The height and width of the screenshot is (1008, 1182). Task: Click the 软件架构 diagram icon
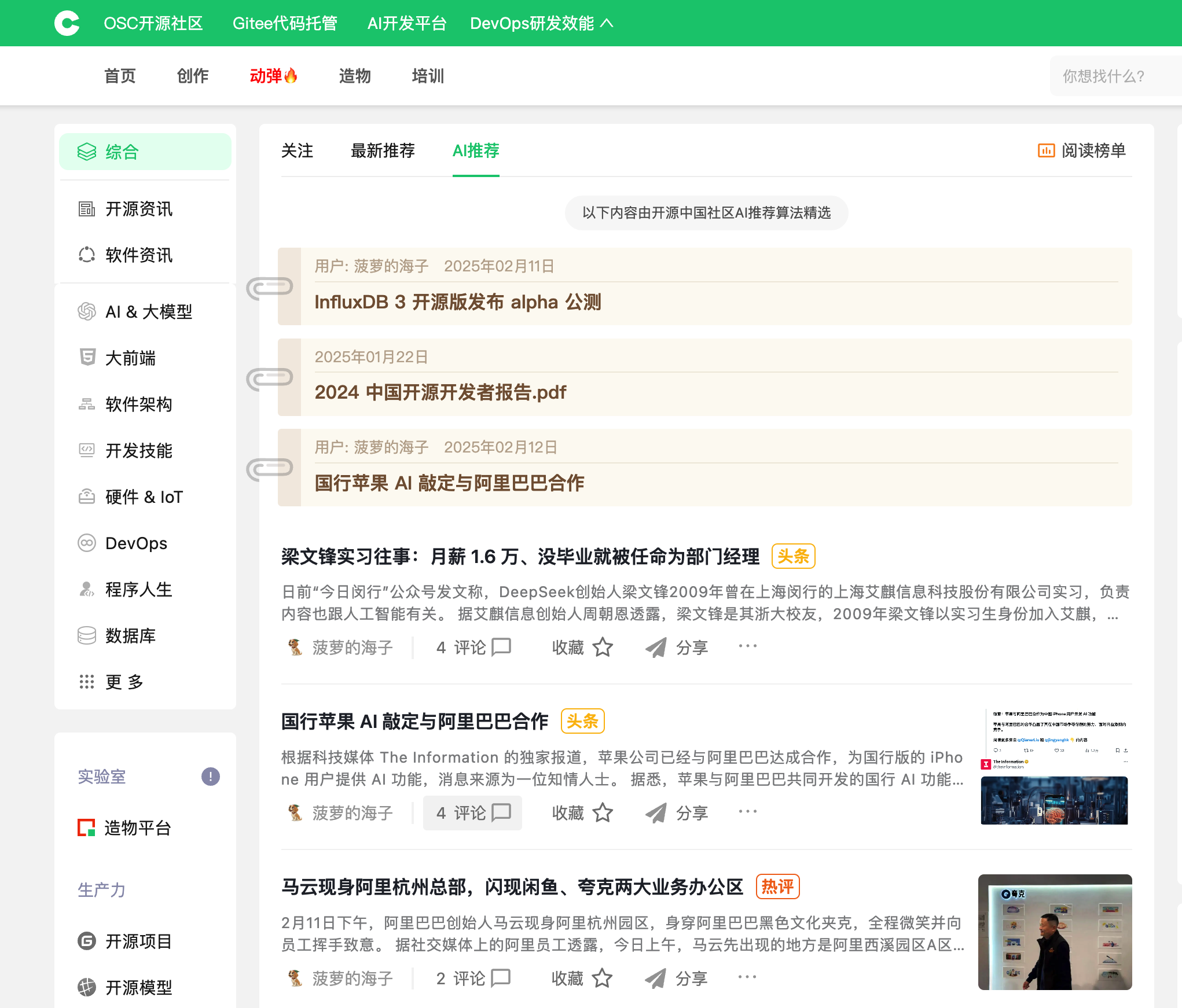point(87,404)
